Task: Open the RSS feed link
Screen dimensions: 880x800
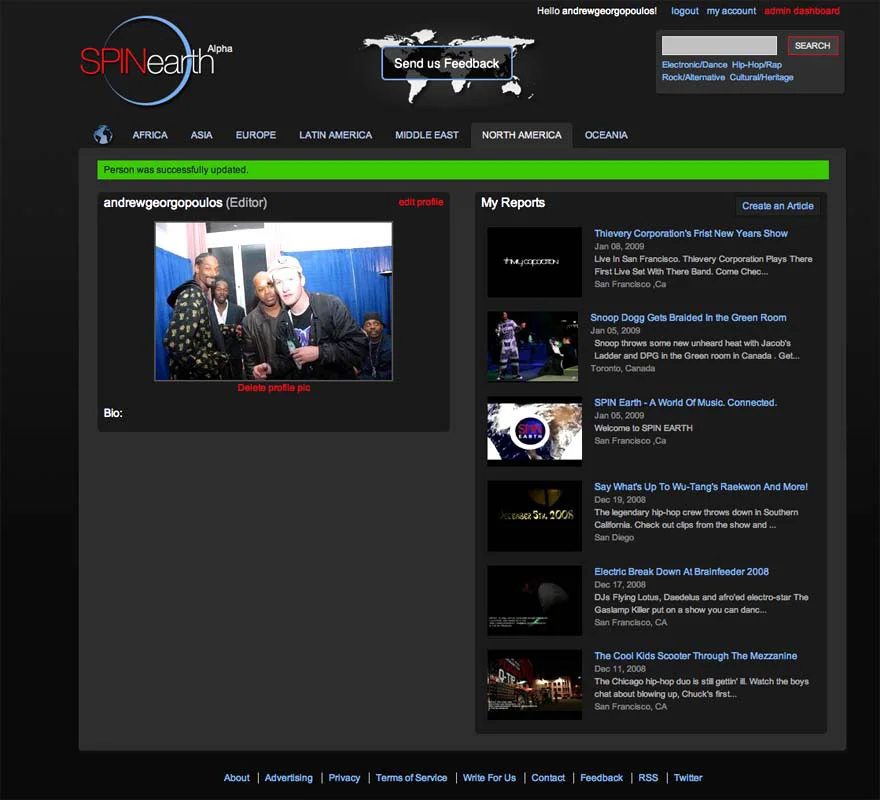Action: coord(648,778)
